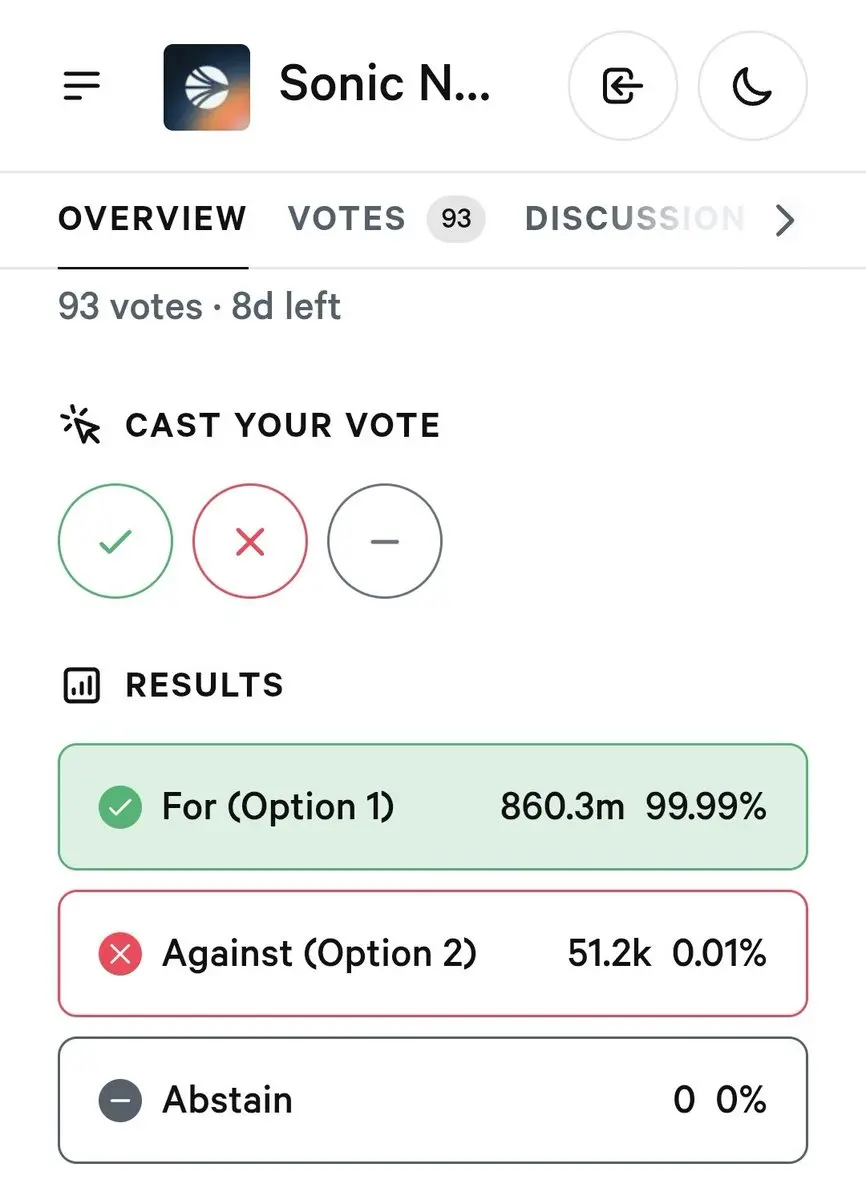Click the 93 votes count badge
The width and height of the screenshot is (866, 1200).
tap(456, 219)
